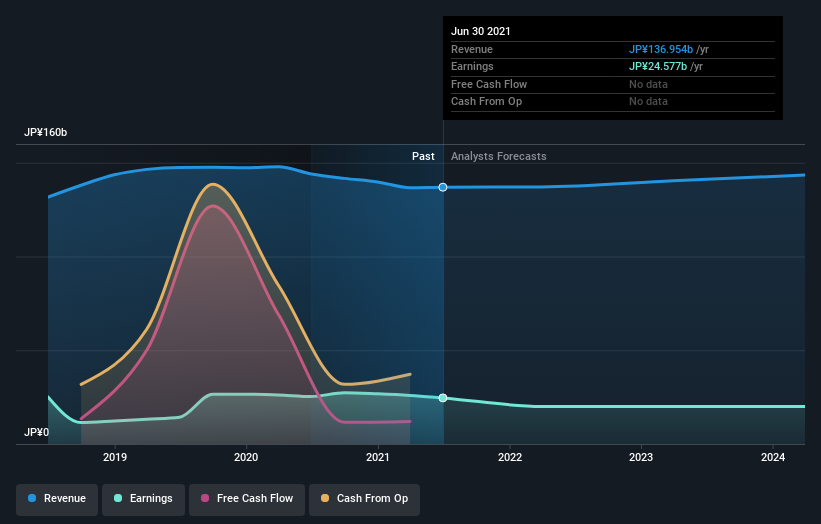Click the JP¥24.577b earnings value
Screen dimensions: 821x524
(658, 66)
